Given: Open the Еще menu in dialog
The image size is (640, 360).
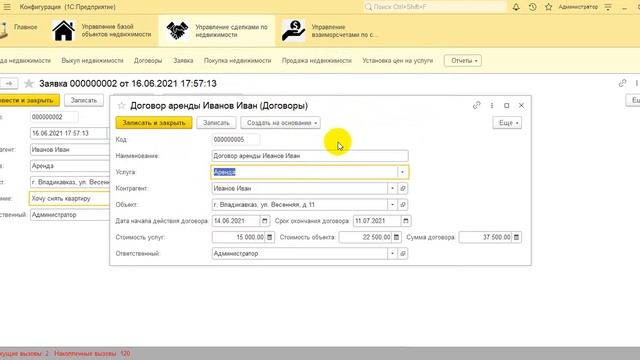Looking at the screenshot, I should [x=507, y=123].
